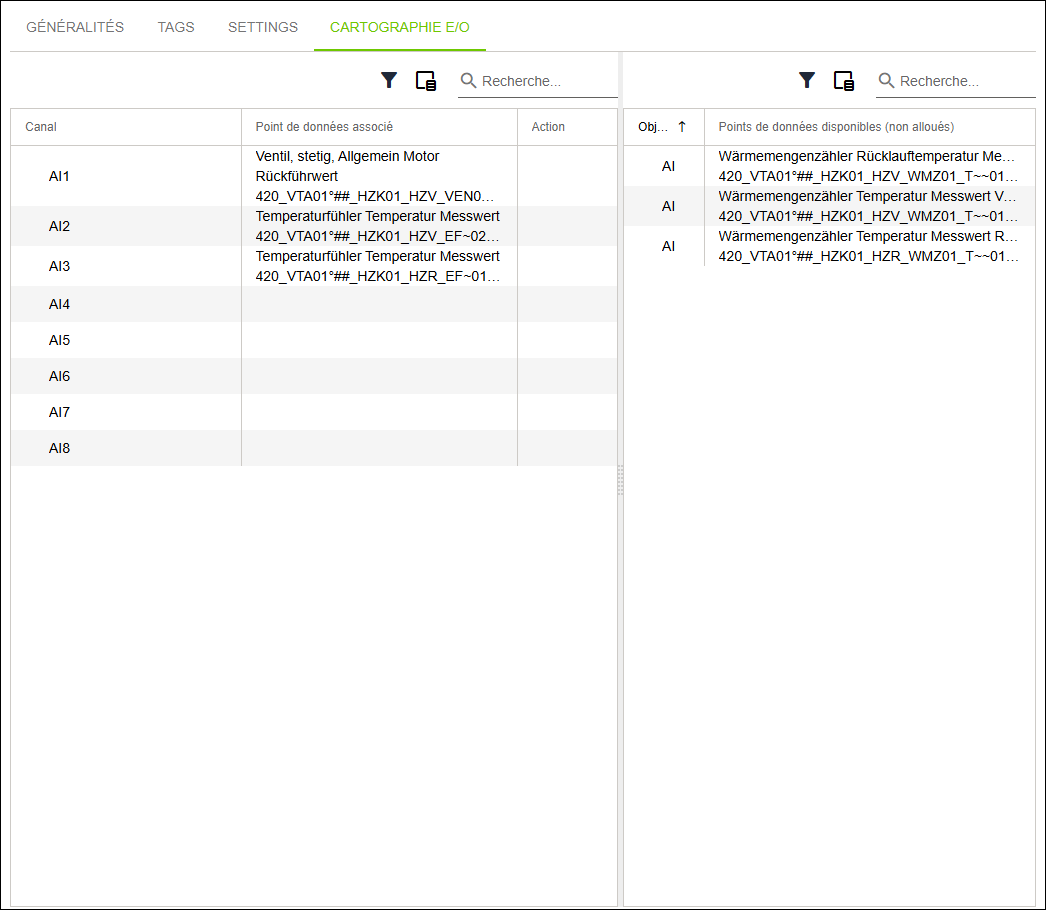Open the column chooser icon in the available datapoints panel
The width and height of the screenshot is (1046, 910).
pos(844,81)
